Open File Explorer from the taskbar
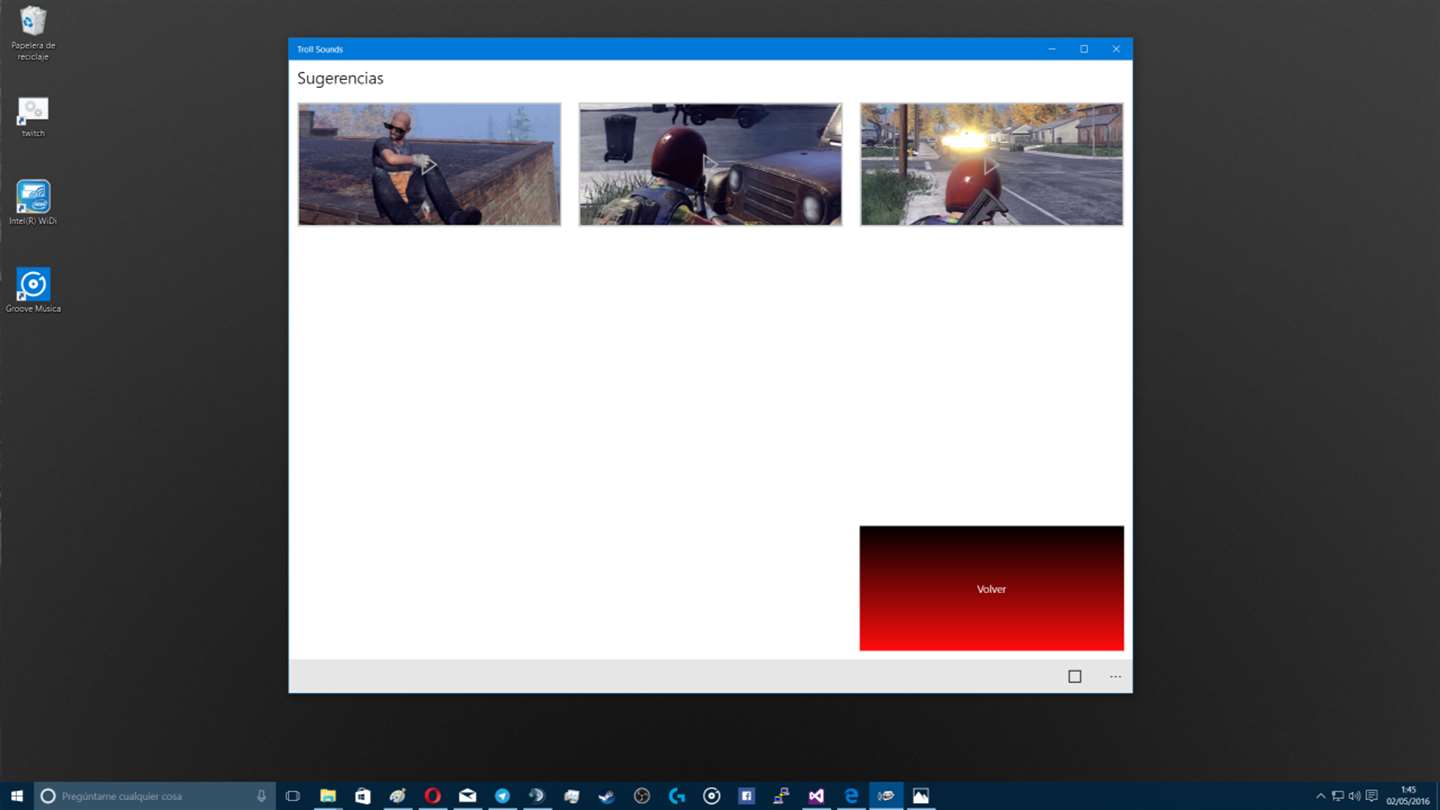The width and height of the screenshot is (1440, 810). point(328,796)
